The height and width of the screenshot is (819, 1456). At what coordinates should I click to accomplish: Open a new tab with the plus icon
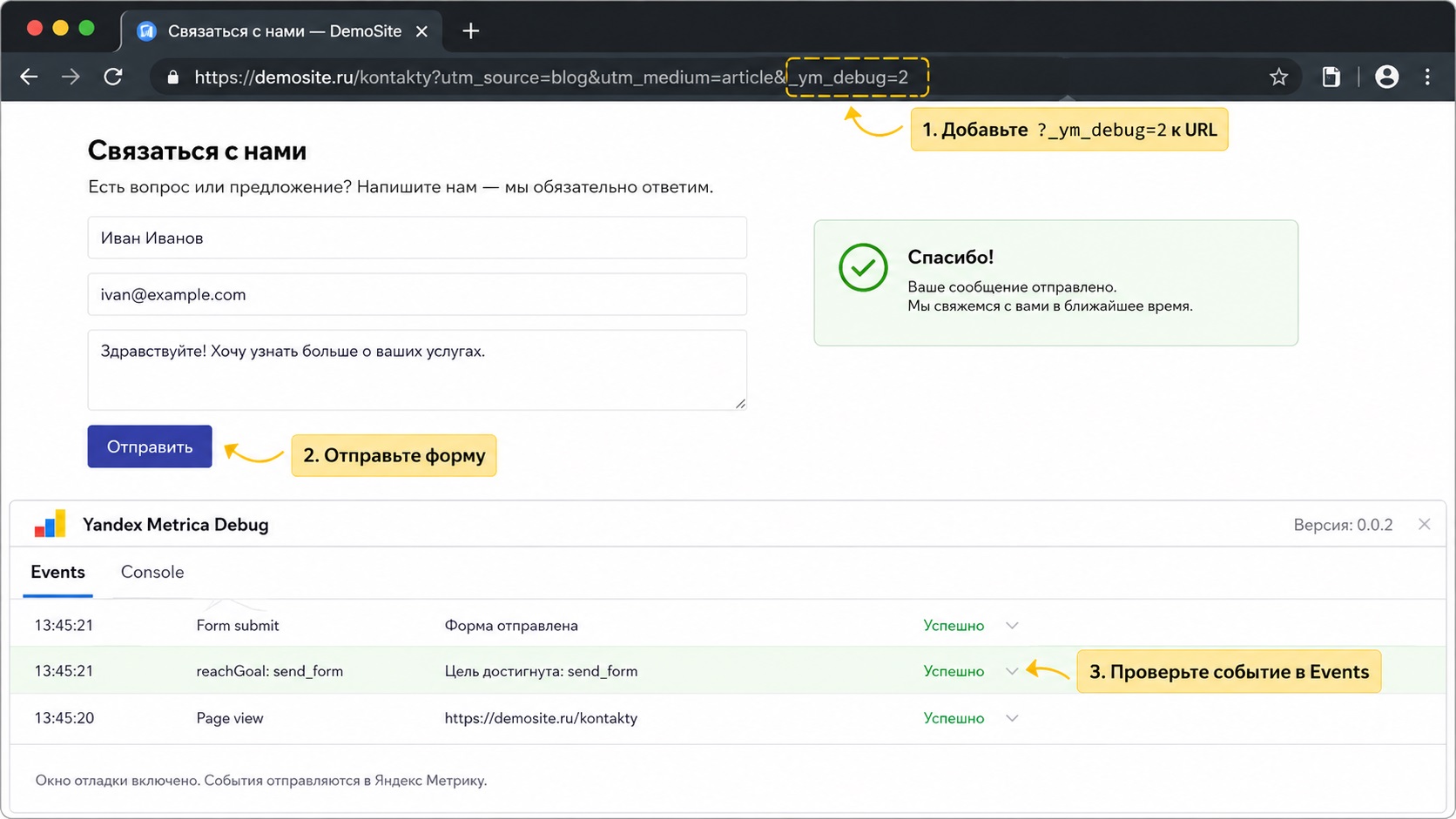(471, 31)
